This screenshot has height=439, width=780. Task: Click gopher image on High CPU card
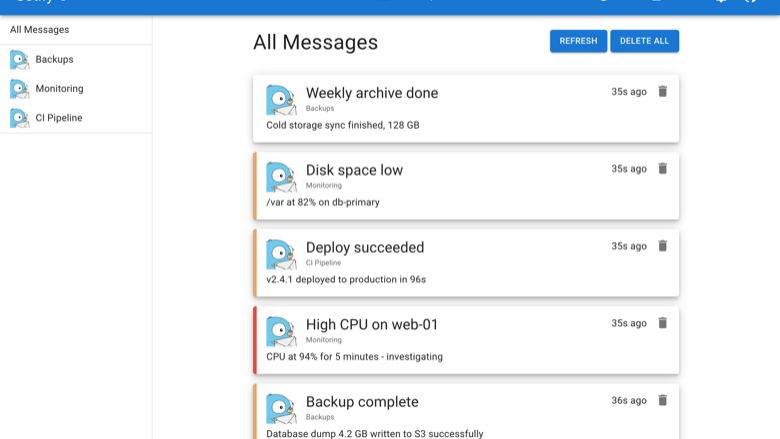[x=281, y=332]
